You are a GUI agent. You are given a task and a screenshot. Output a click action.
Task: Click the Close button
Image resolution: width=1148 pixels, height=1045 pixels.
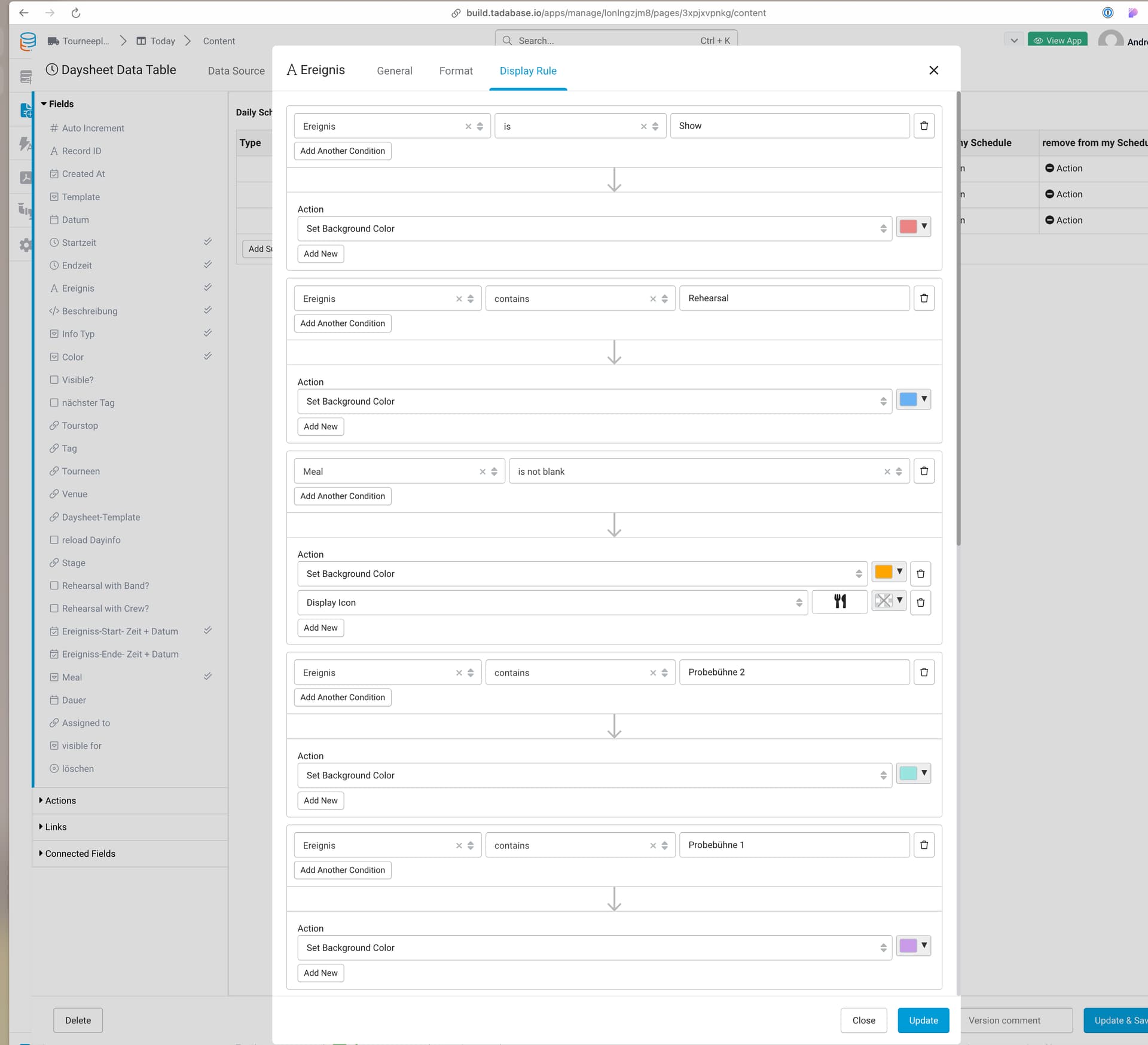pos(863,1020)
